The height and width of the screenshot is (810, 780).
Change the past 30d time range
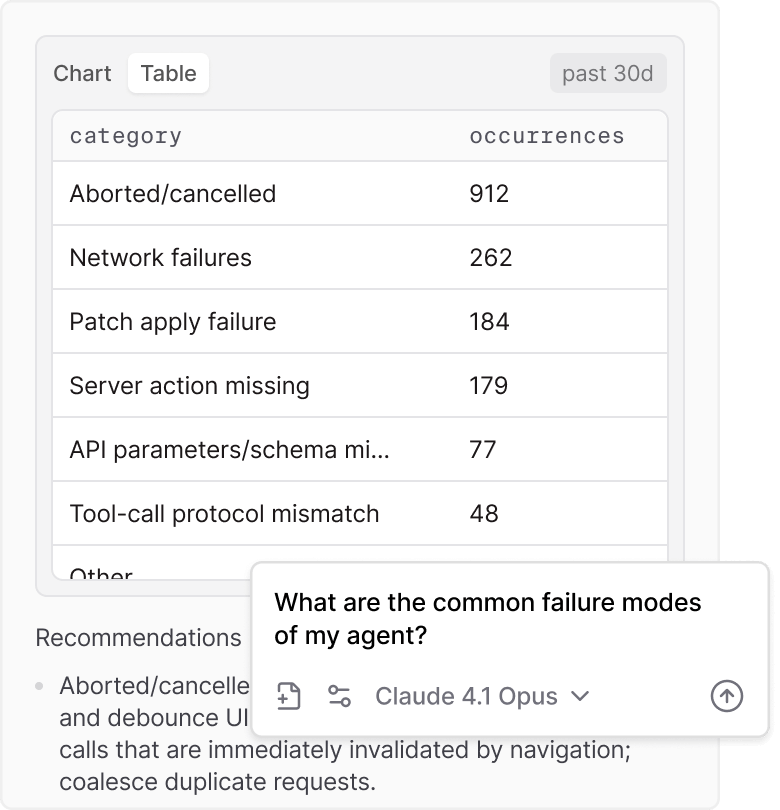pyautogui.click(x=608, y=74)
